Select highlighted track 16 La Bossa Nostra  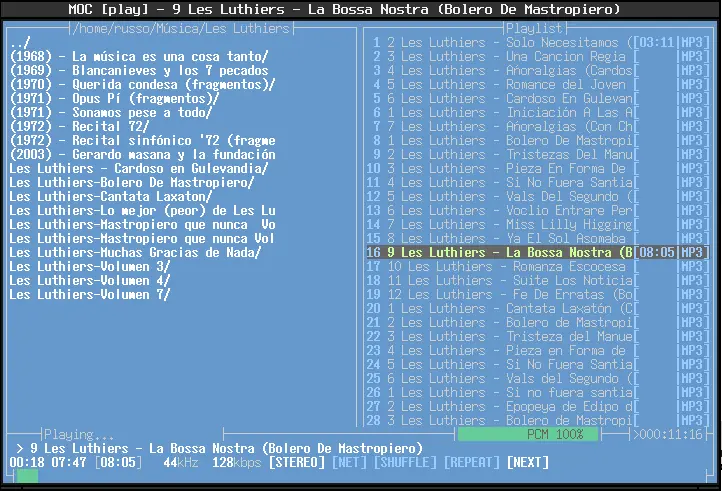point(537,252)
